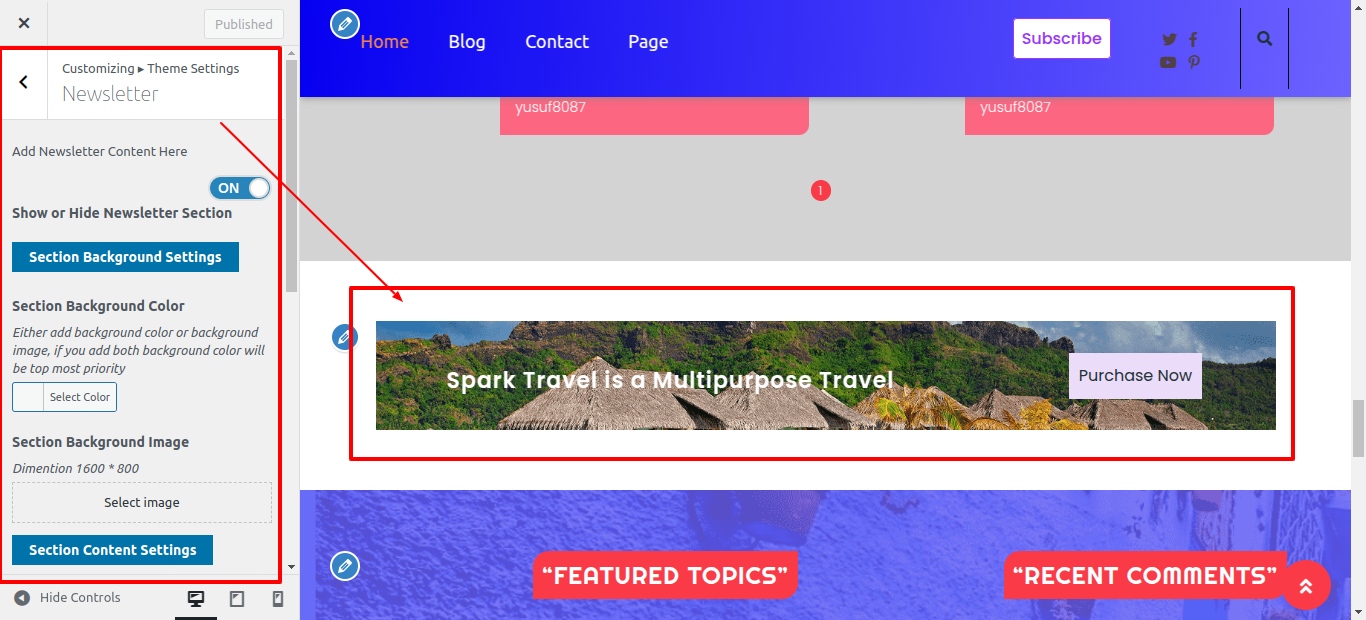Go back from the Newsletter panel
This screenshot has height=620, width=1366.
pyautogui.click(x=24, y=83)
